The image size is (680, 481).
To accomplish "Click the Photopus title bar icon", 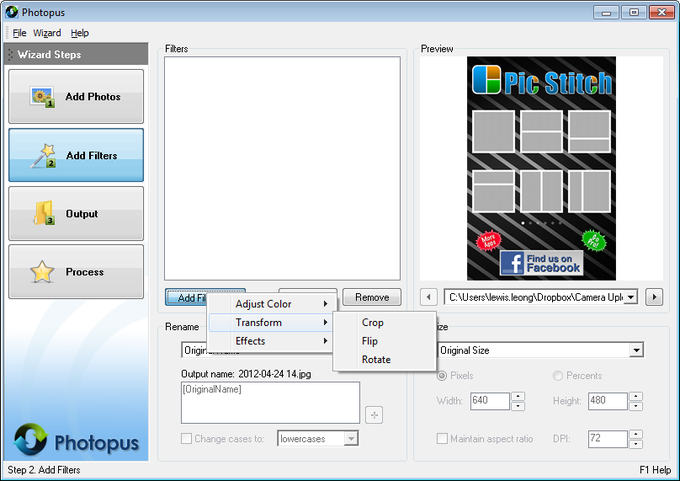I will click(12, 12).
